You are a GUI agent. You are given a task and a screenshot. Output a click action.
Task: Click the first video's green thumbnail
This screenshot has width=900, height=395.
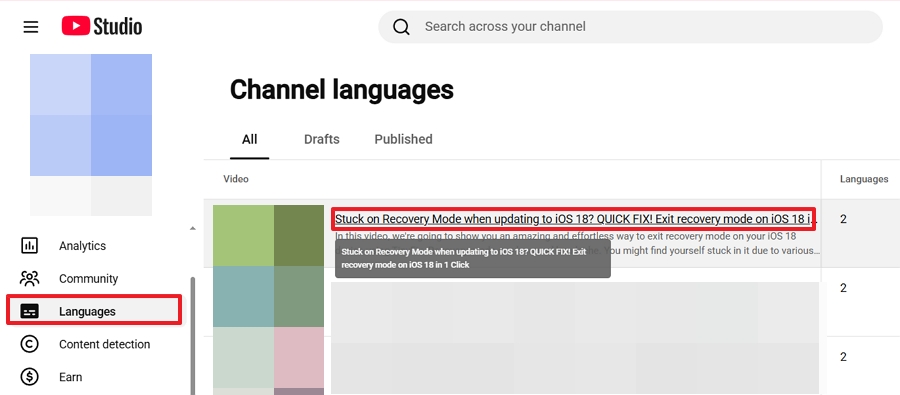pyautogui.click(x=269, y=235)
